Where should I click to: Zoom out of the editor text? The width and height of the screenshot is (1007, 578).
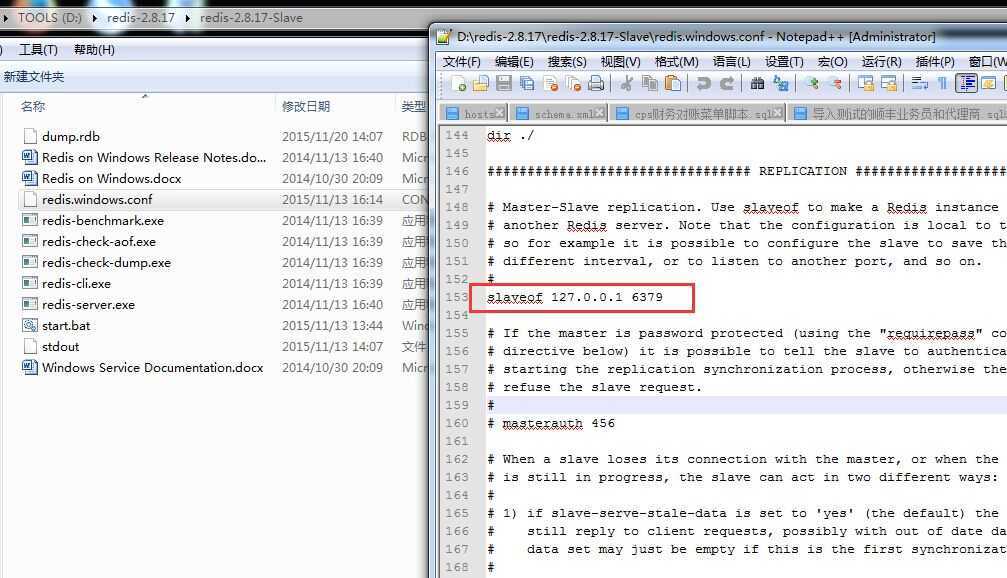pyautogui.click(x=836, y=83)
